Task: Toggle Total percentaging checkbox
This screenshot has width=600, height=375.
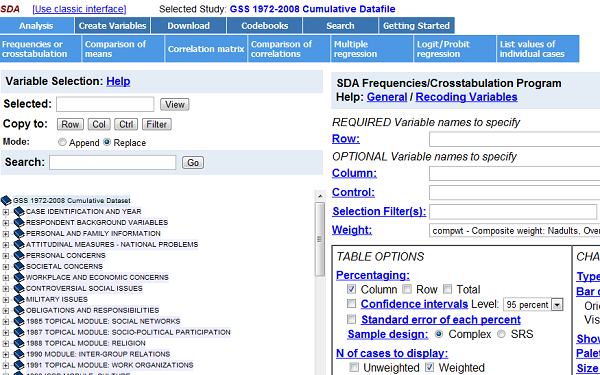Action: pyautogui.click(x=447, y=289)
